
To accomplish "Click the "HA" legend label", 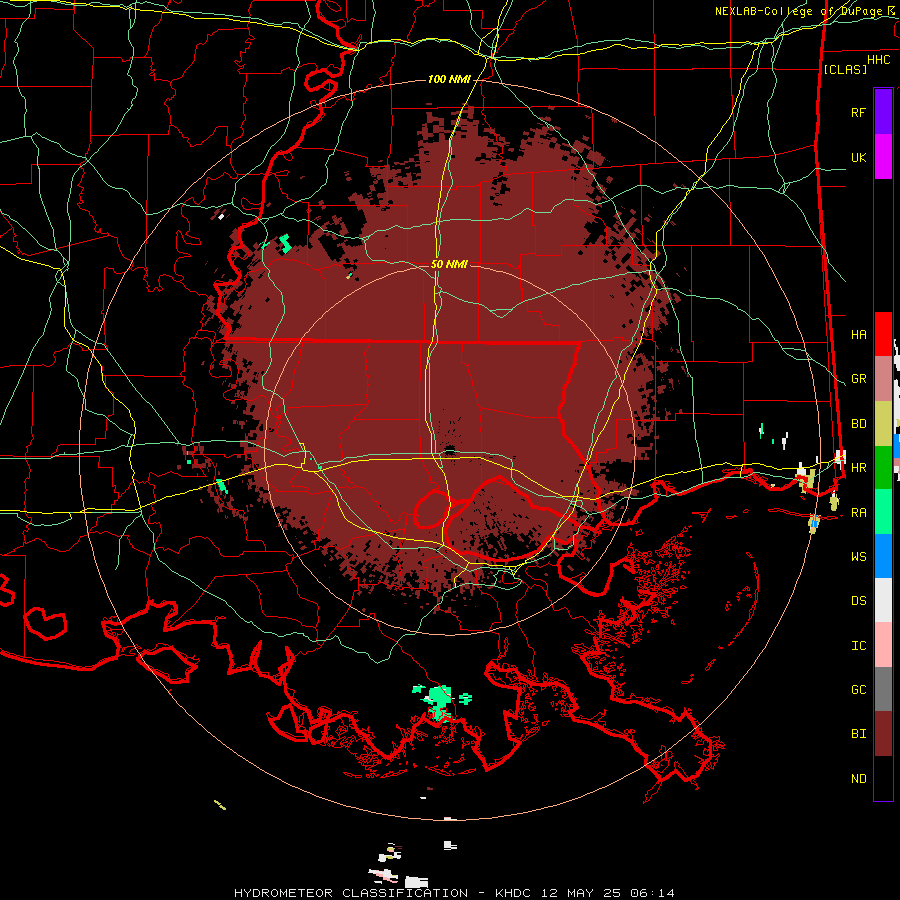I will click(858, 334).
